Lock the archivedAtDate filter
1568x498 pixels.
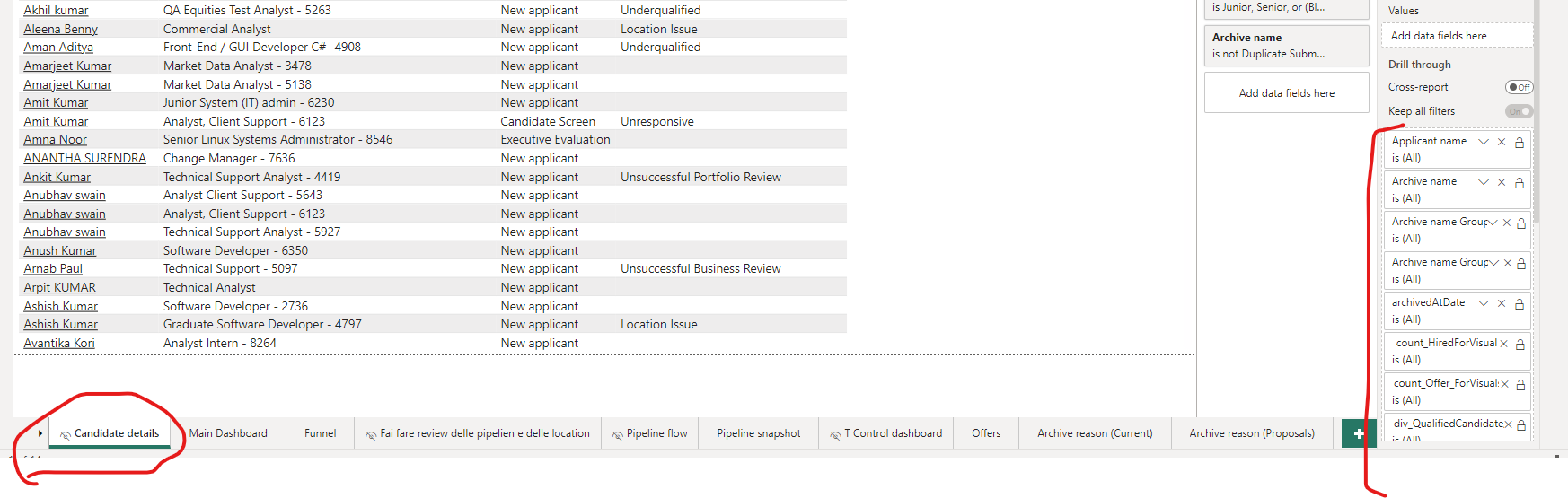point(1520,303)
